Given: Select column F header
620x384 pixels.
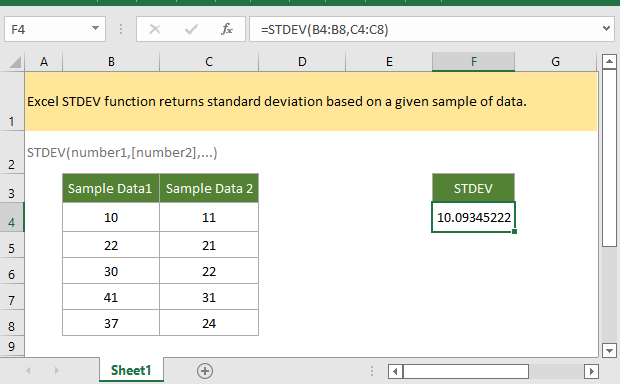Looking at the screenshot, I should pos(473,62).
